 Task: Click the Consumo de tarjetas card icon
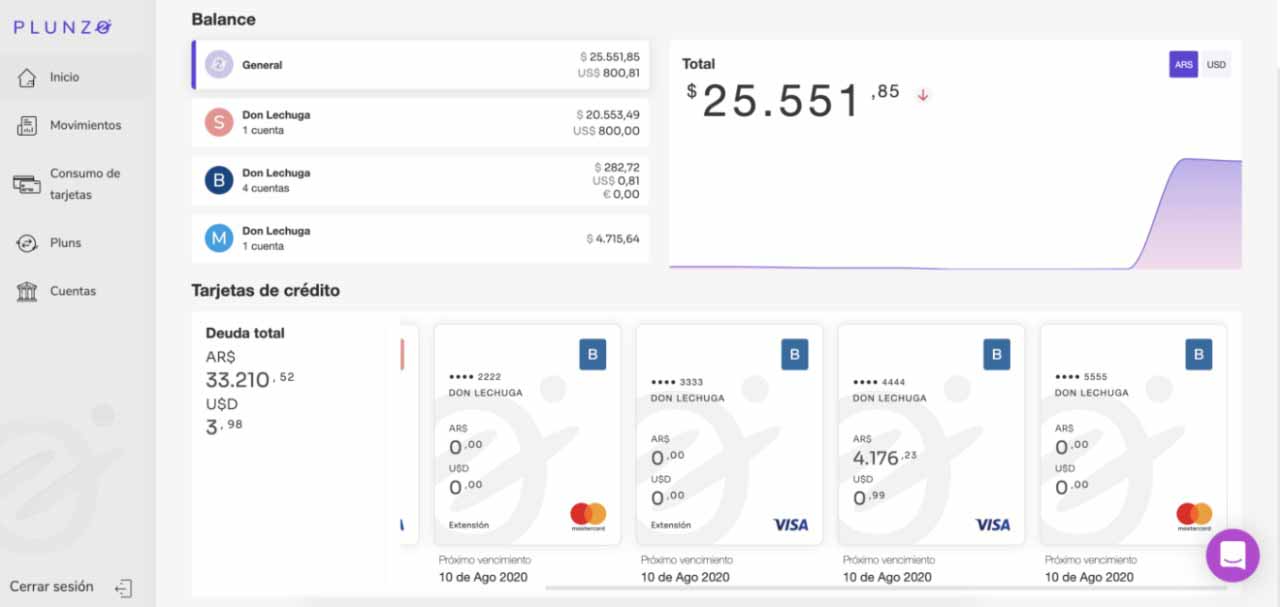tap(26, 184)
